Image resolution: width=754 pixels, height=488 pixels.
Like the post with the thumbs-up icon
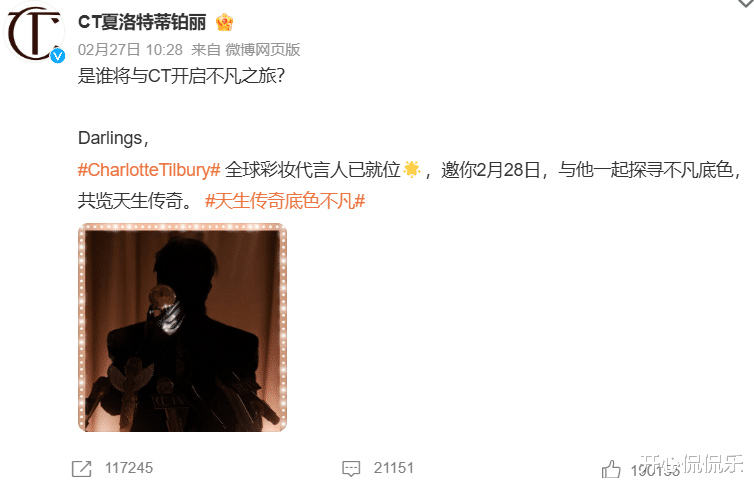pos(611,469)
